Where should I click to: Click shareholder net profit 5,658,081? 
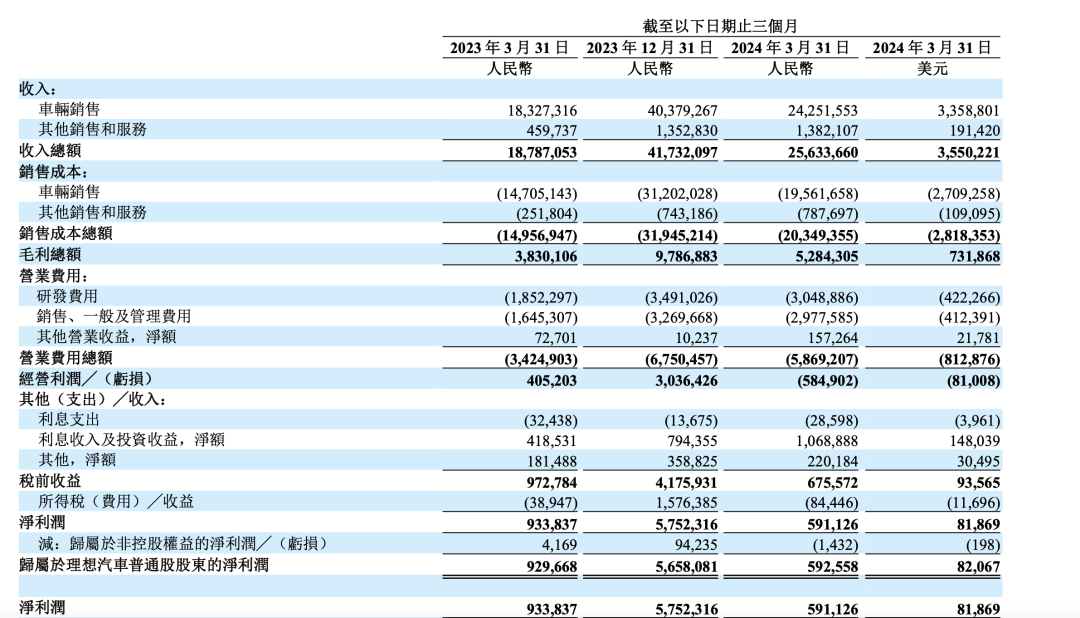[x=687, y=567]
